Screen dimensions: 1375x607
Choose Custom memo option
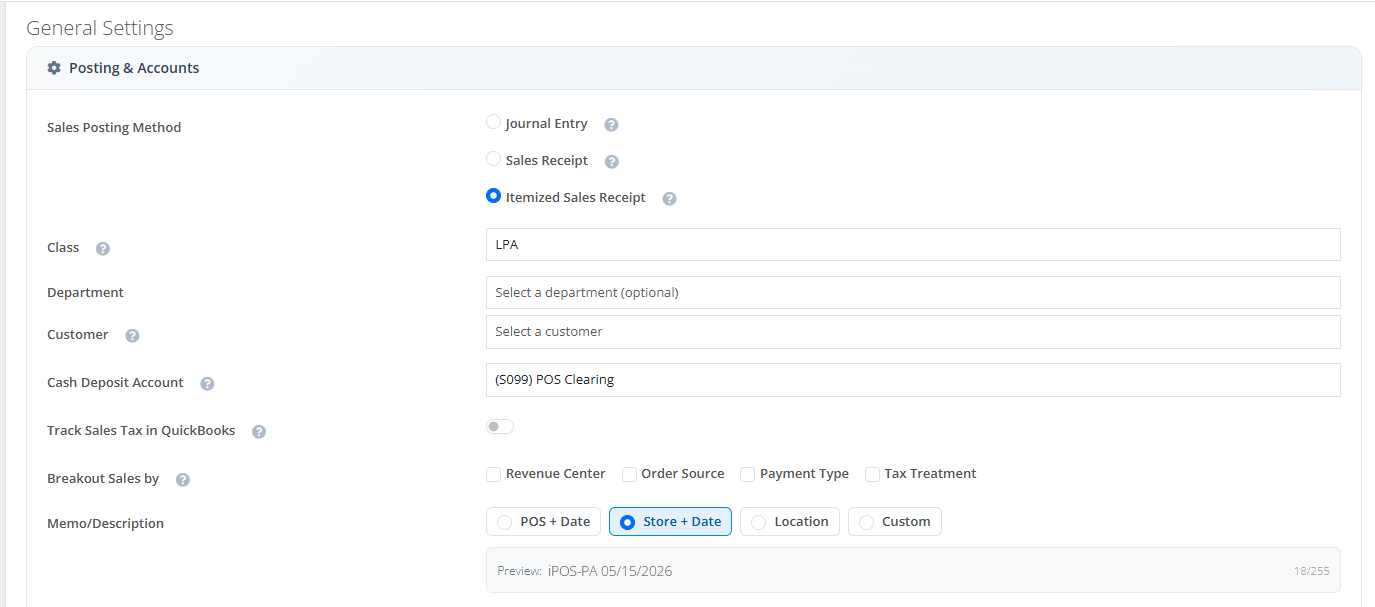[895, 522]
